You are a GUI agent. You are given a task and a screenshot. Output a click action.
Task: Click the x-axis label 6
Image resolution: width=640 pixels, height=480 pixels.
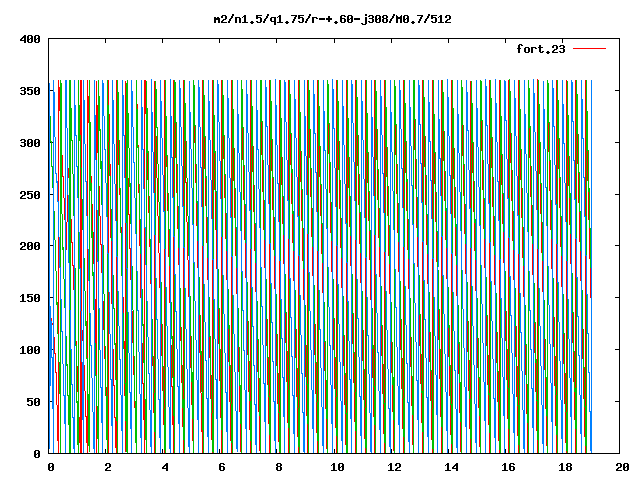pyautogui.click(x=222, y=467)
